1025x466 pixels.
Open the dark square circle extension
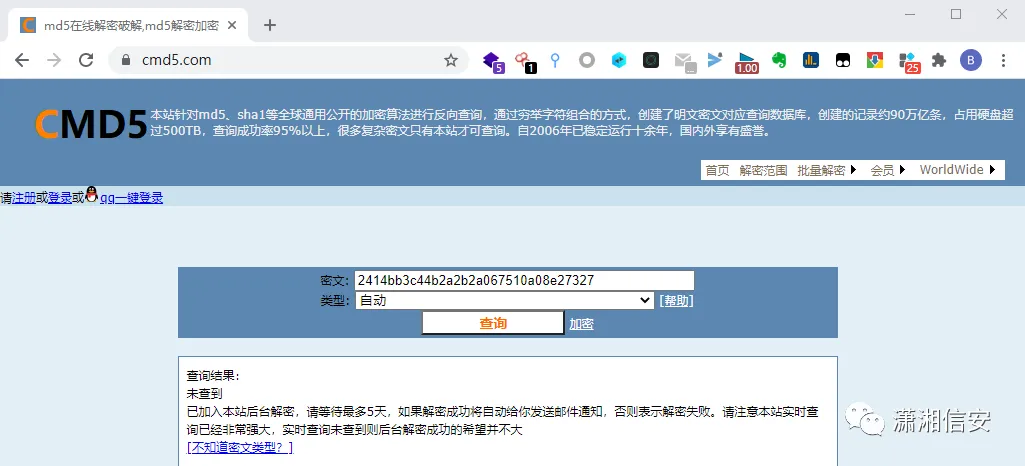pyautogui.click(x=650, y=61)
